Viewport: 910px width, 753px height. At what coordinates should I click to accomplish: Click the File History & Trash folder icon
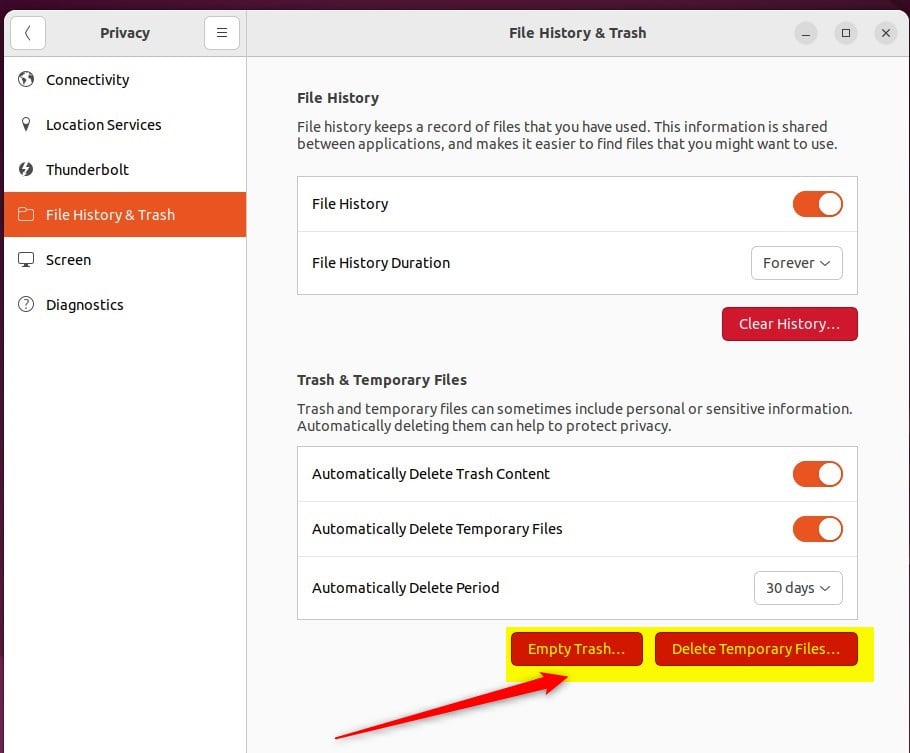26,214
